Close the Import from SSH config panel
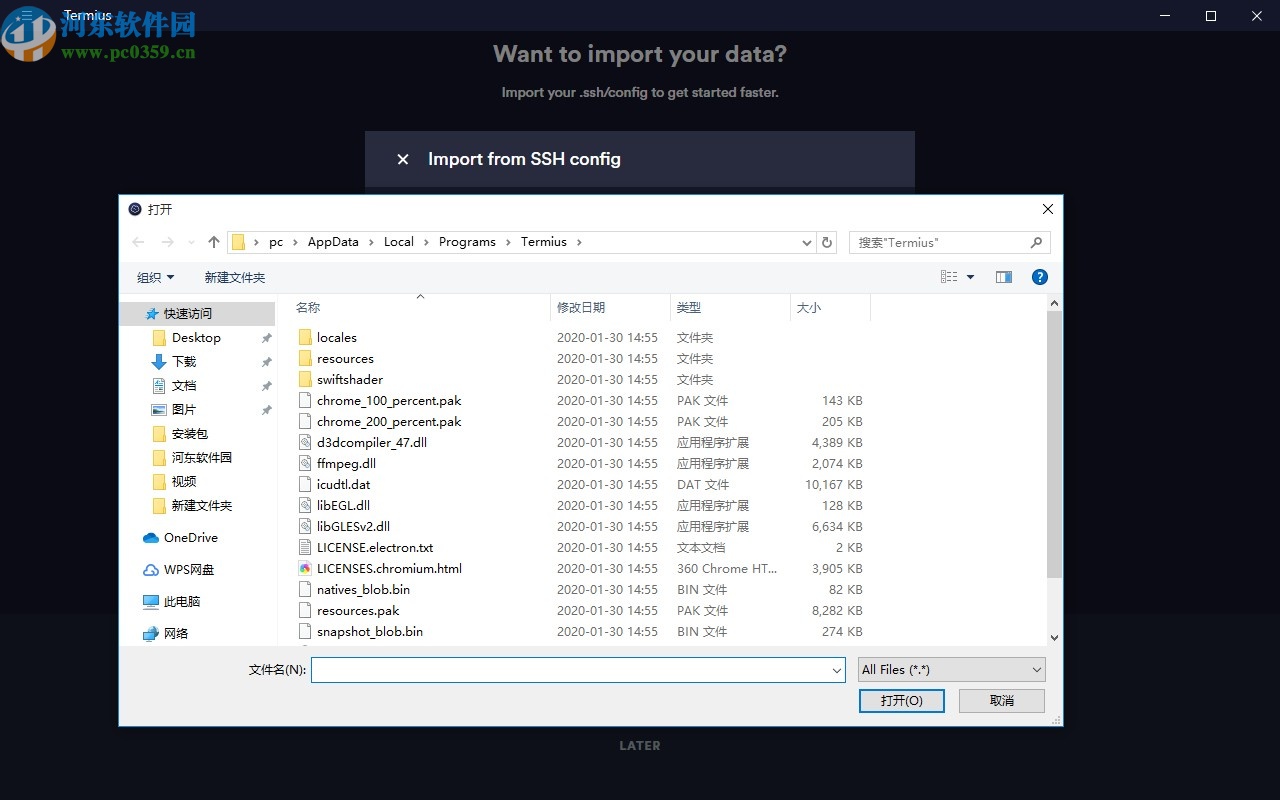 click(403, 159)
